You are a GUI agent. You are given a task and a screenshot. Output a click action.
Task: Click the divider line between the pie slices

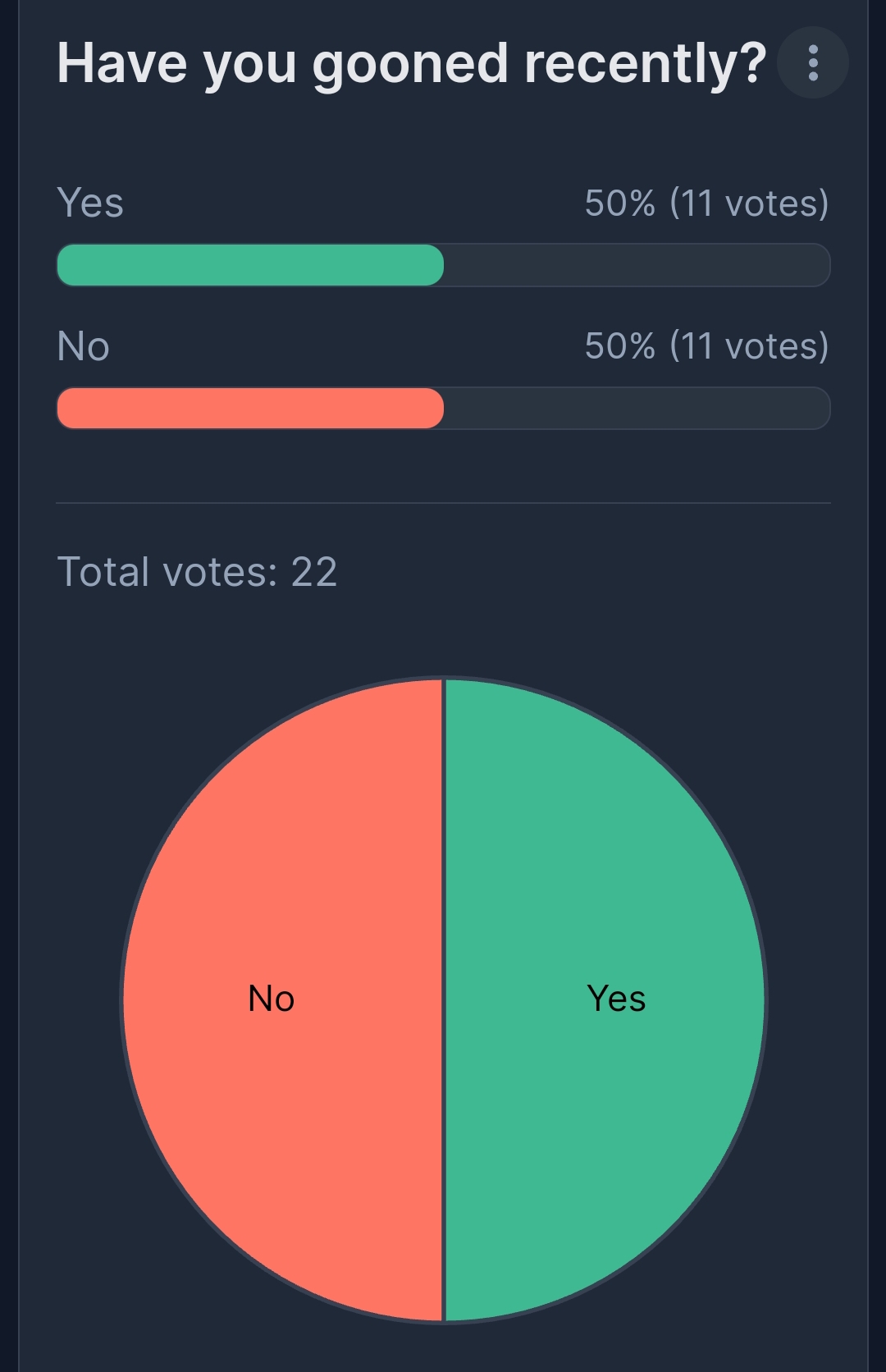pyautogui.click(x=444, y=1149)
